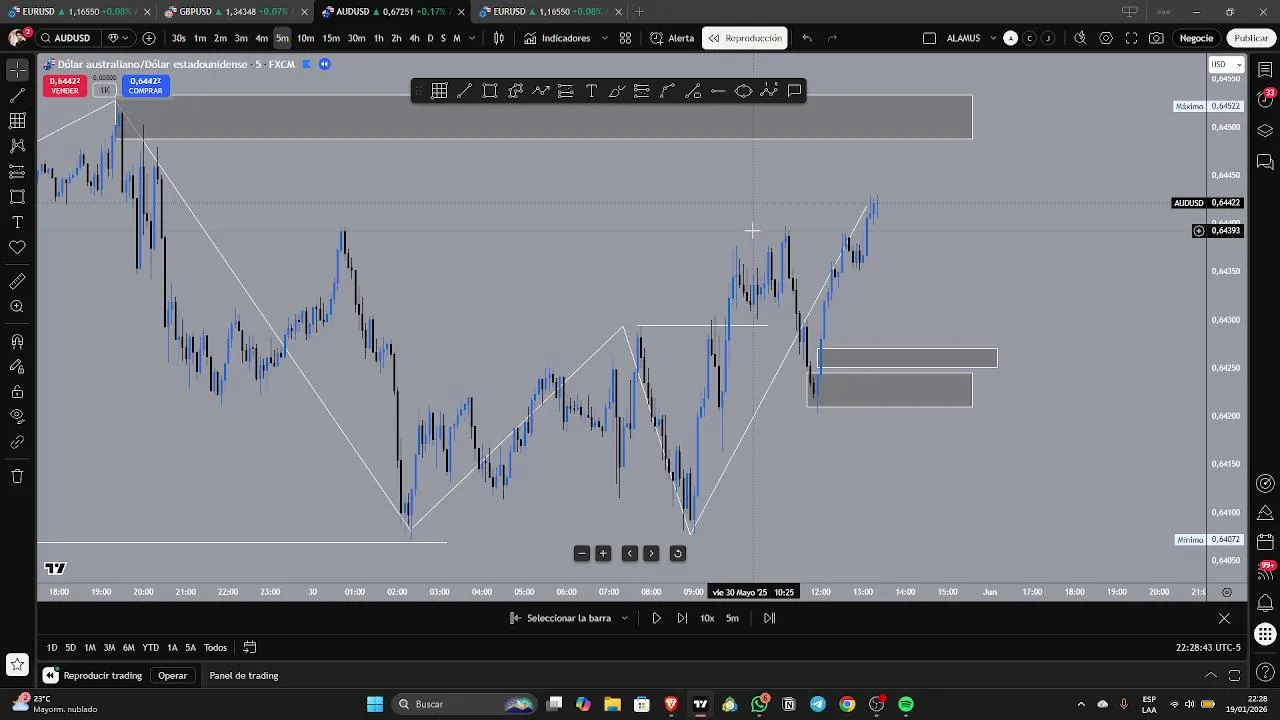This screenshot has width=1280, height=720.
Task: Open the forecasting and measurement tools in the left toolbar
Action: (17, 171)
